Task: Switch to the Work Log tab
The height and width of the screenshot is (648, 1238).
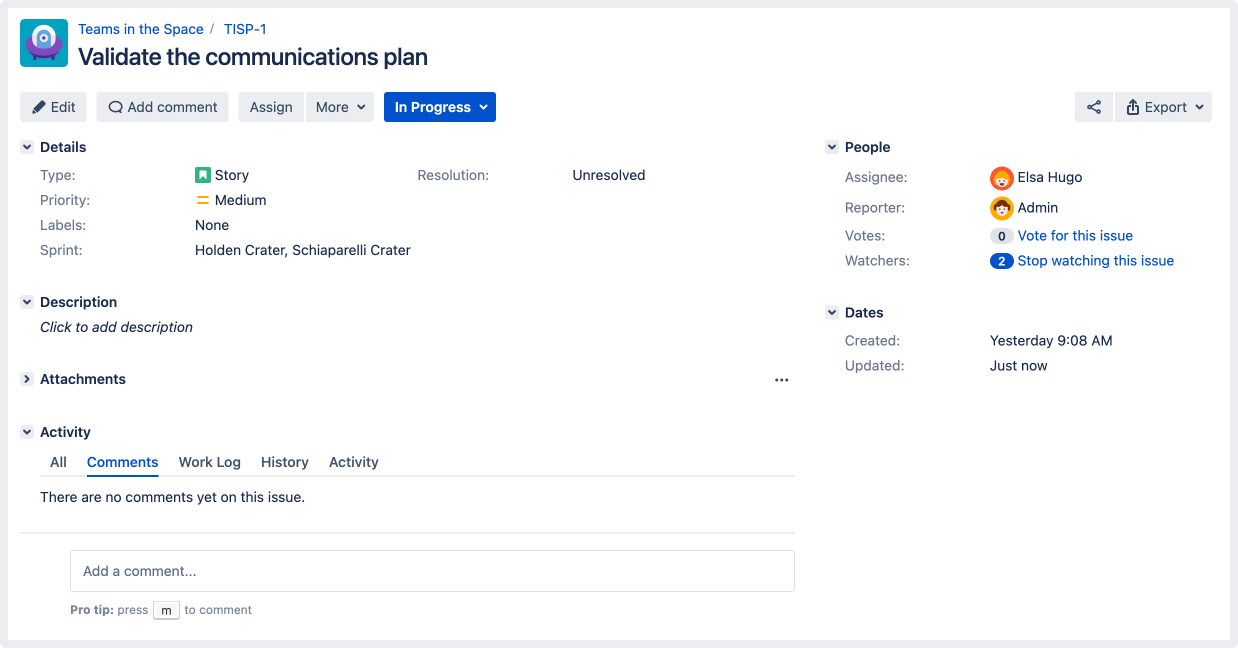Action: [210, 462]
